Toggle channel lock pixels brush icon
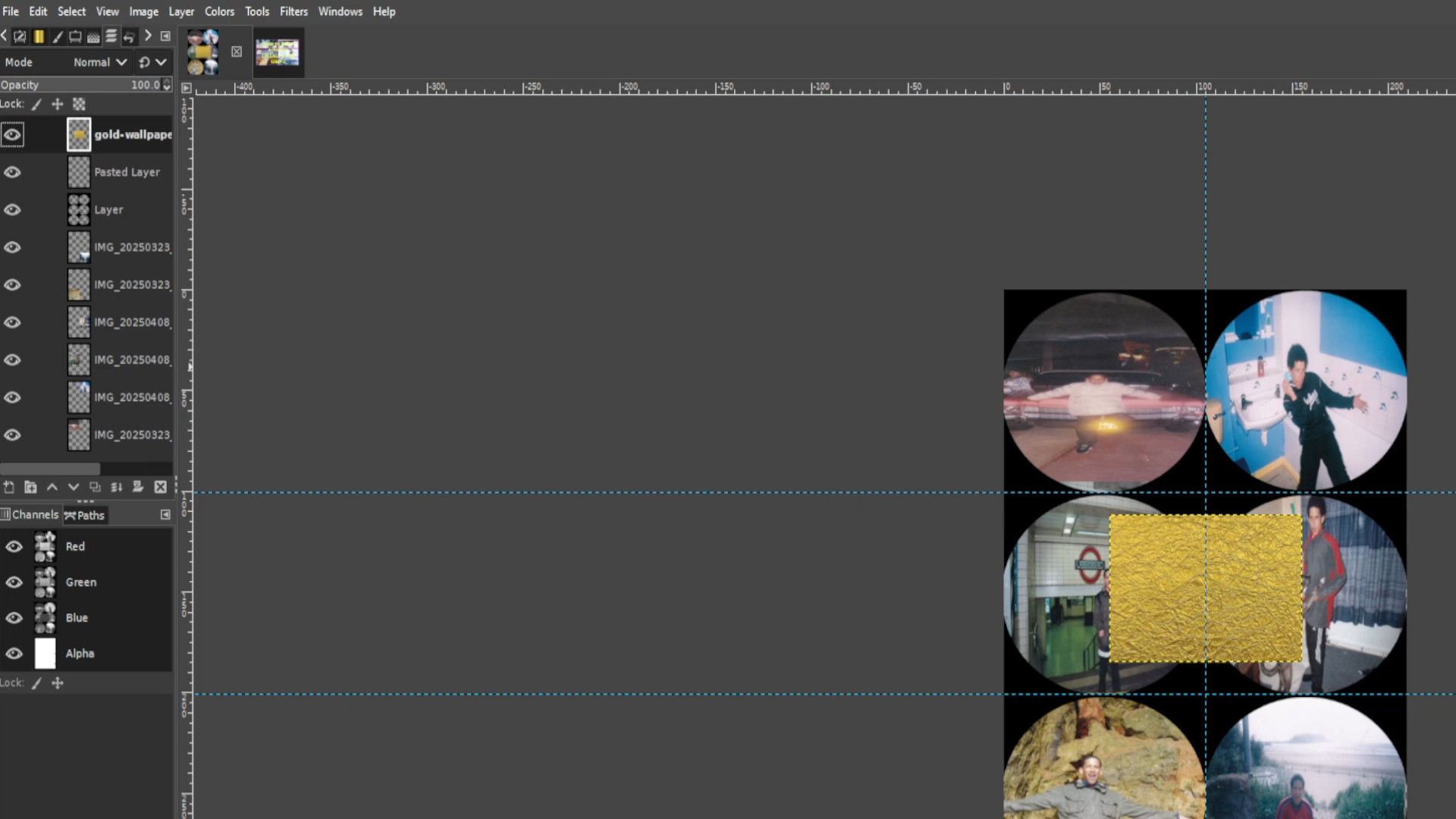Viewport: 1456px width, 819px height. (x=36, y=682)
